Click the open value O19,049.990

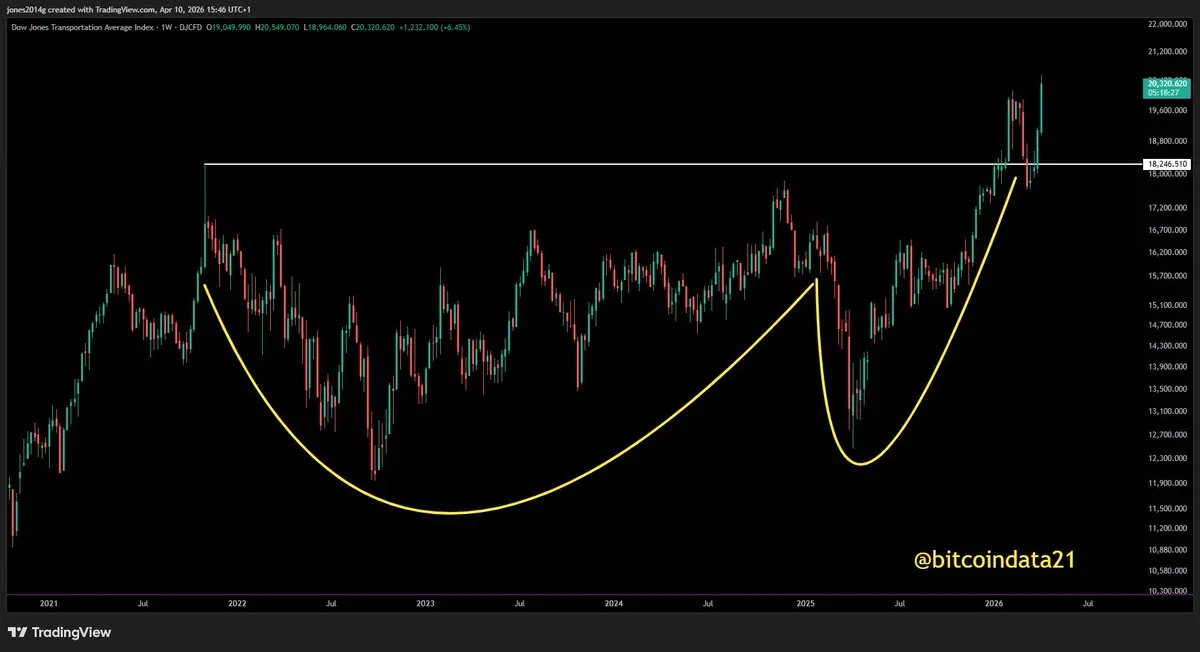point(230,27)
